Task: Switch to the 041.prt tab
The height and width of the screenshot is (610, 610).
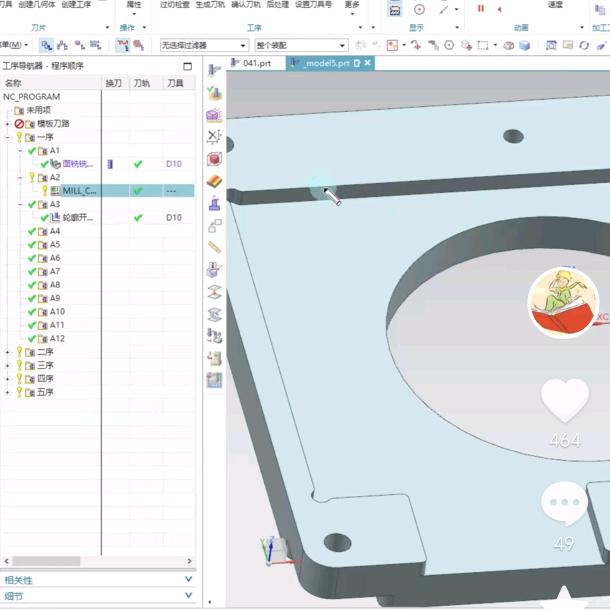Action: (x=255, y=63)
